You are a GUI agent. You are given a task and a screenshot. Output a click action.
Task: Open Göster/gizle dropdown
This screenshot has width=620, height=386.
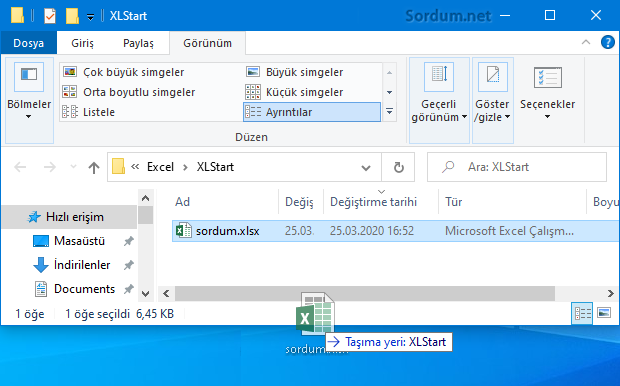(492, 100)
